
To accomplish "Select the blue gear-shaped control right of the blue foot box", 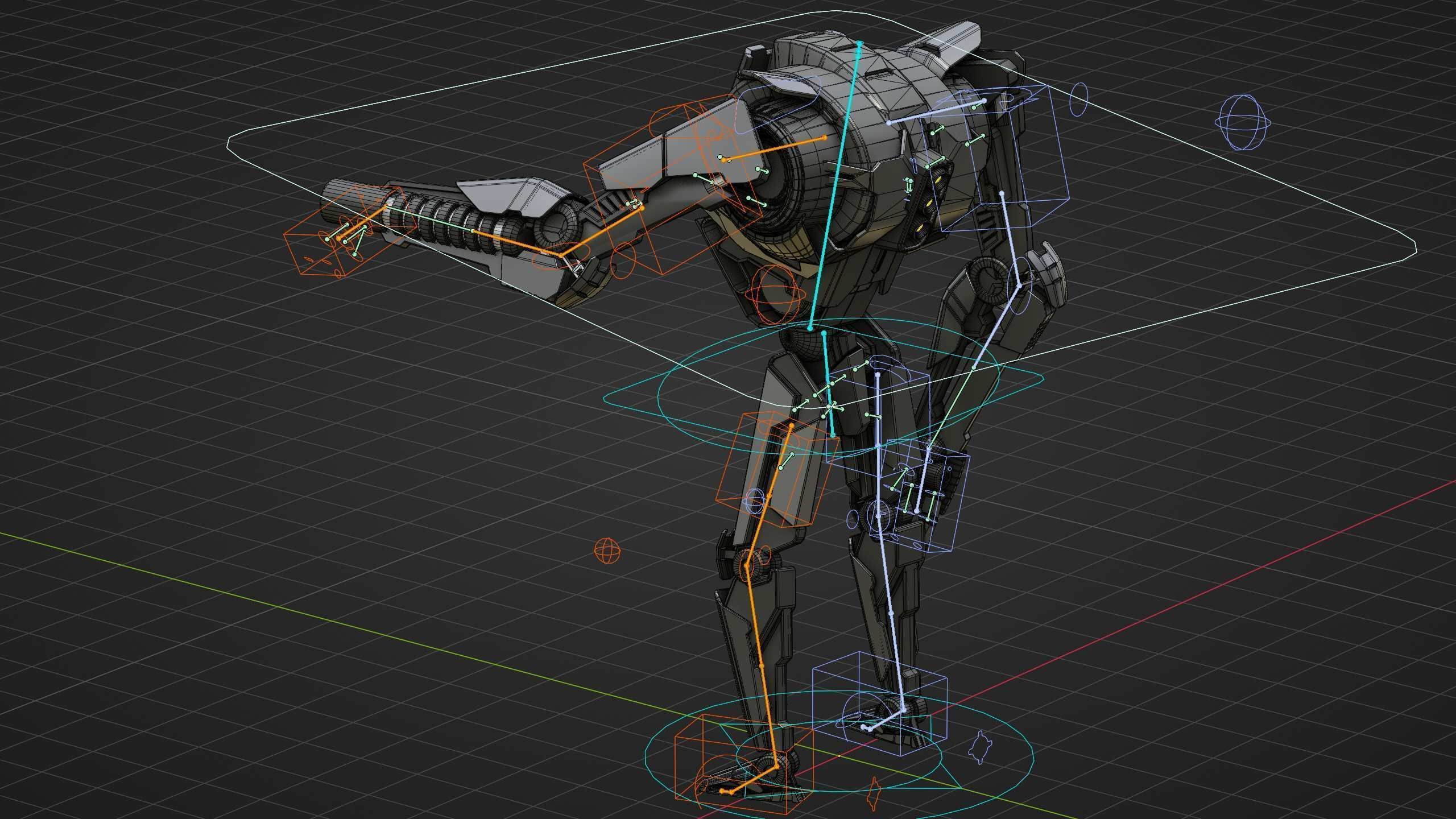I will 981,748.
